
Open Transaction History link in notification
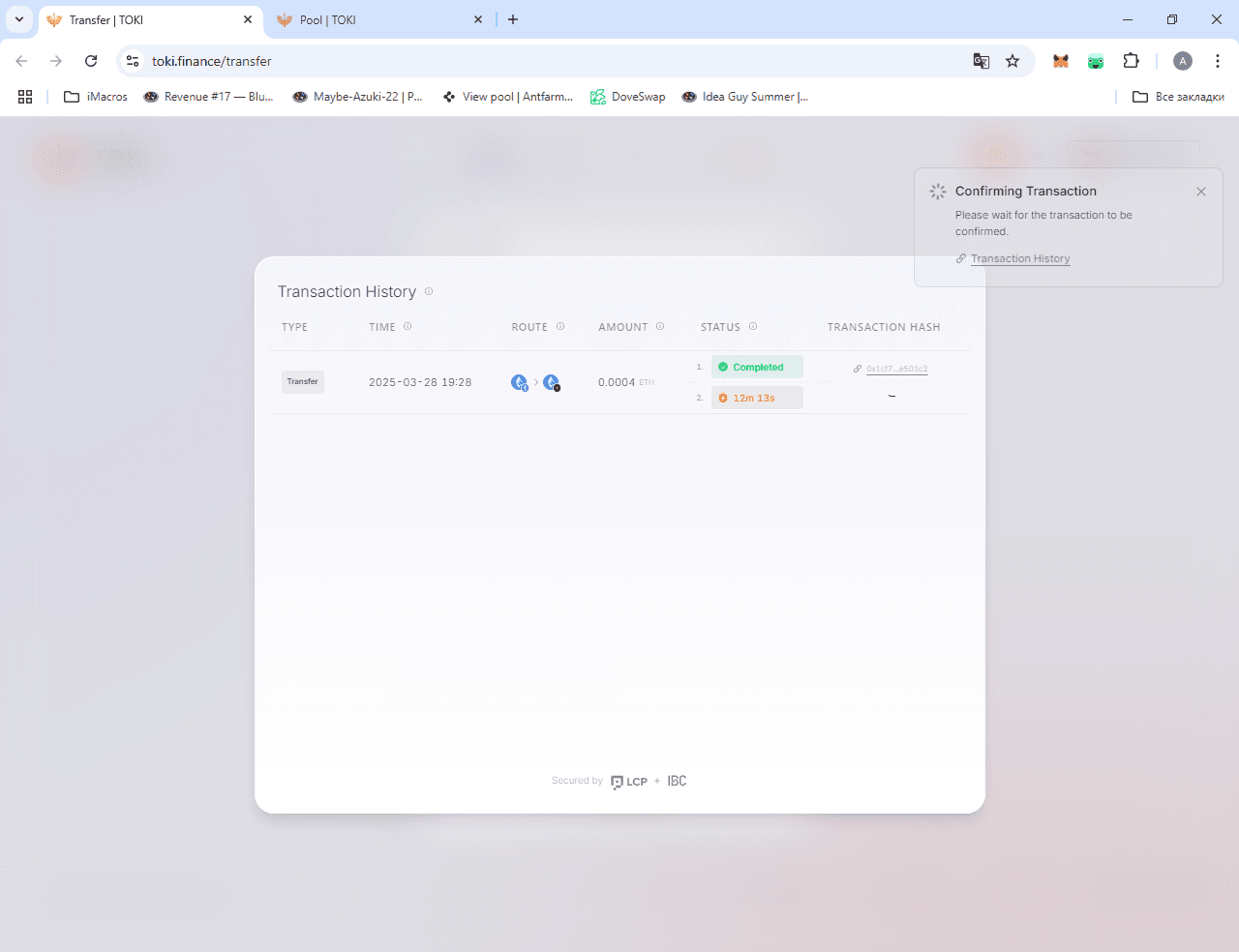(1020, 258)
